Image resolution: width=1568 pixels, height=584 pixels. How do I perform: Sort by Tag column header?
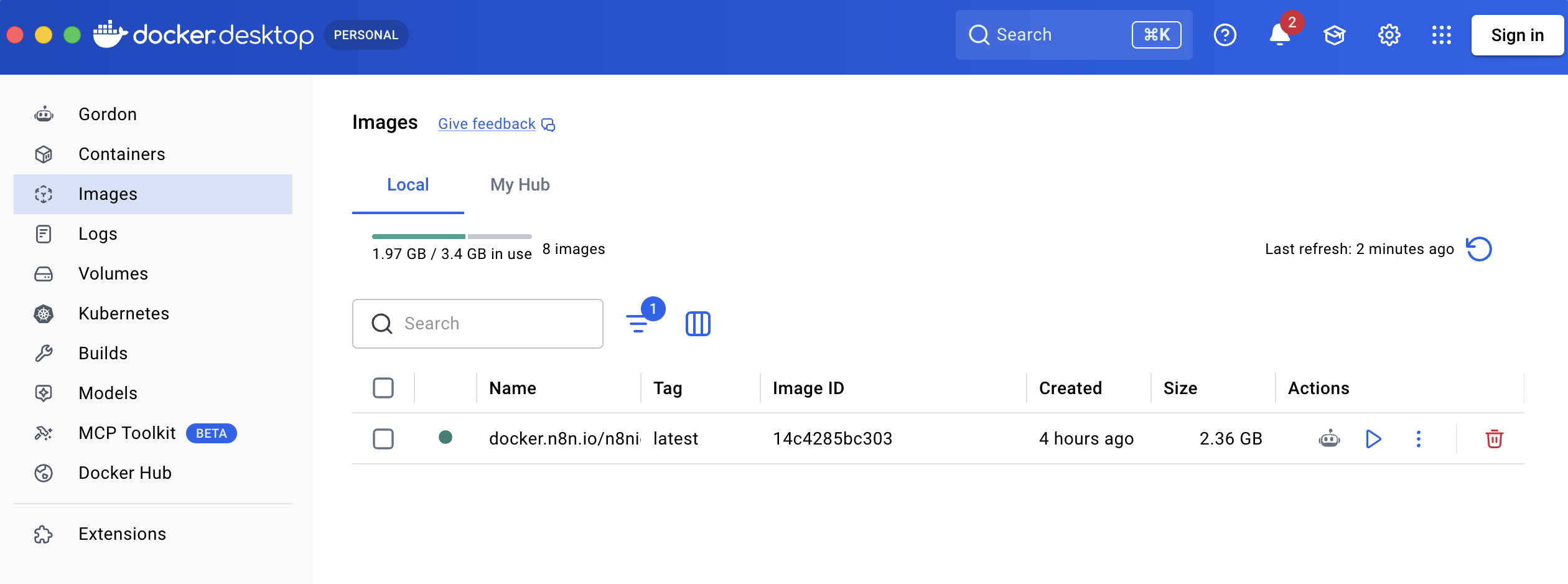point(668,389)
